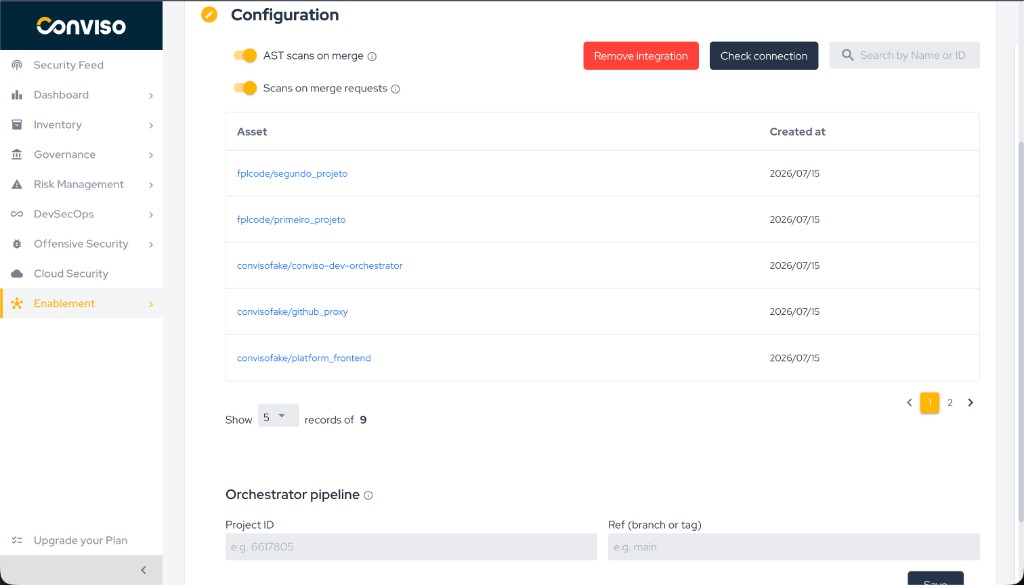Click the date for convisofake/github_proxy
Screen dimensions: 1024x585
click(794, 312)
